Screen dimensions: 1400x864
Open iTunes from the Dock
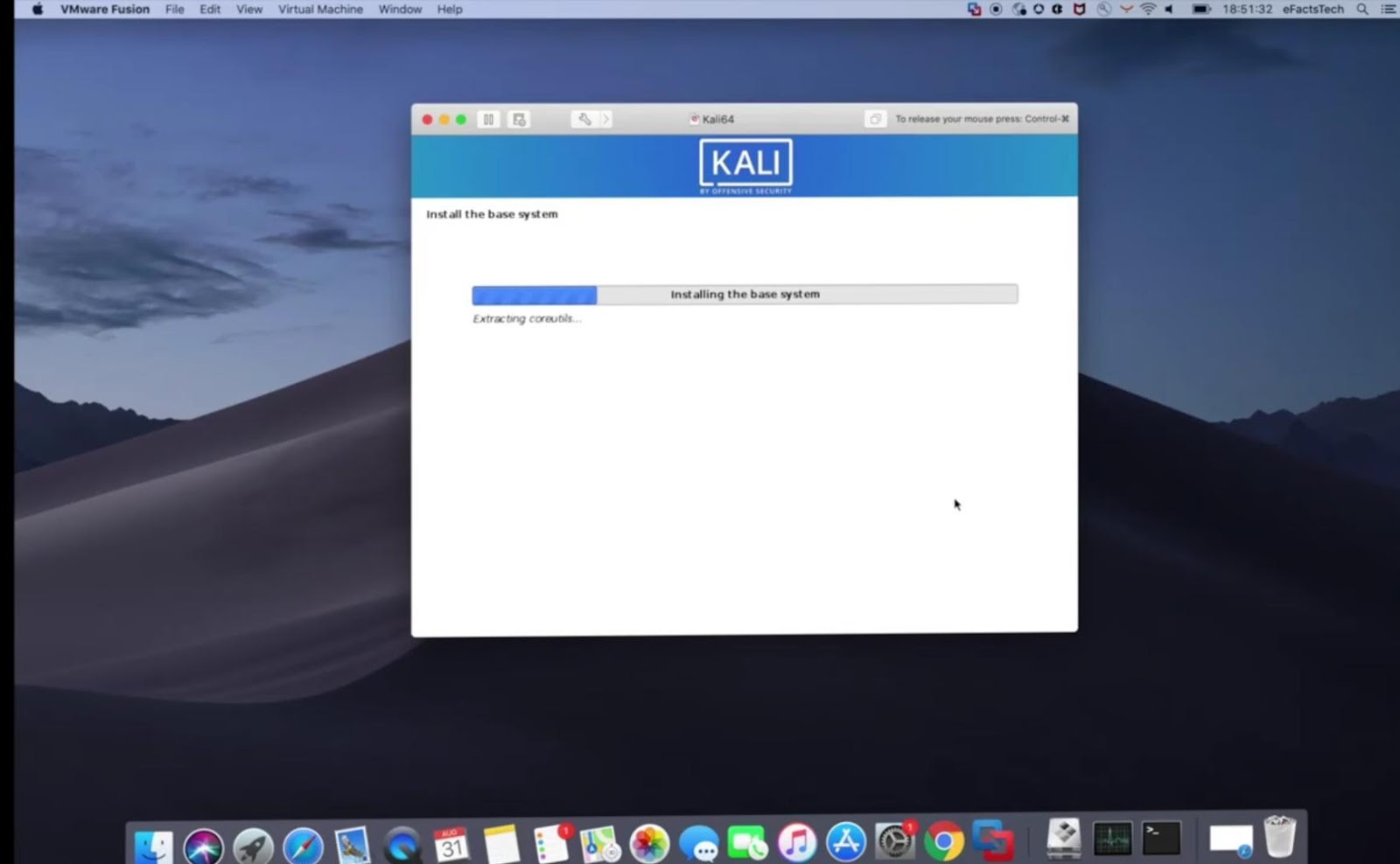pyautogui.click(x=796, y=844)
